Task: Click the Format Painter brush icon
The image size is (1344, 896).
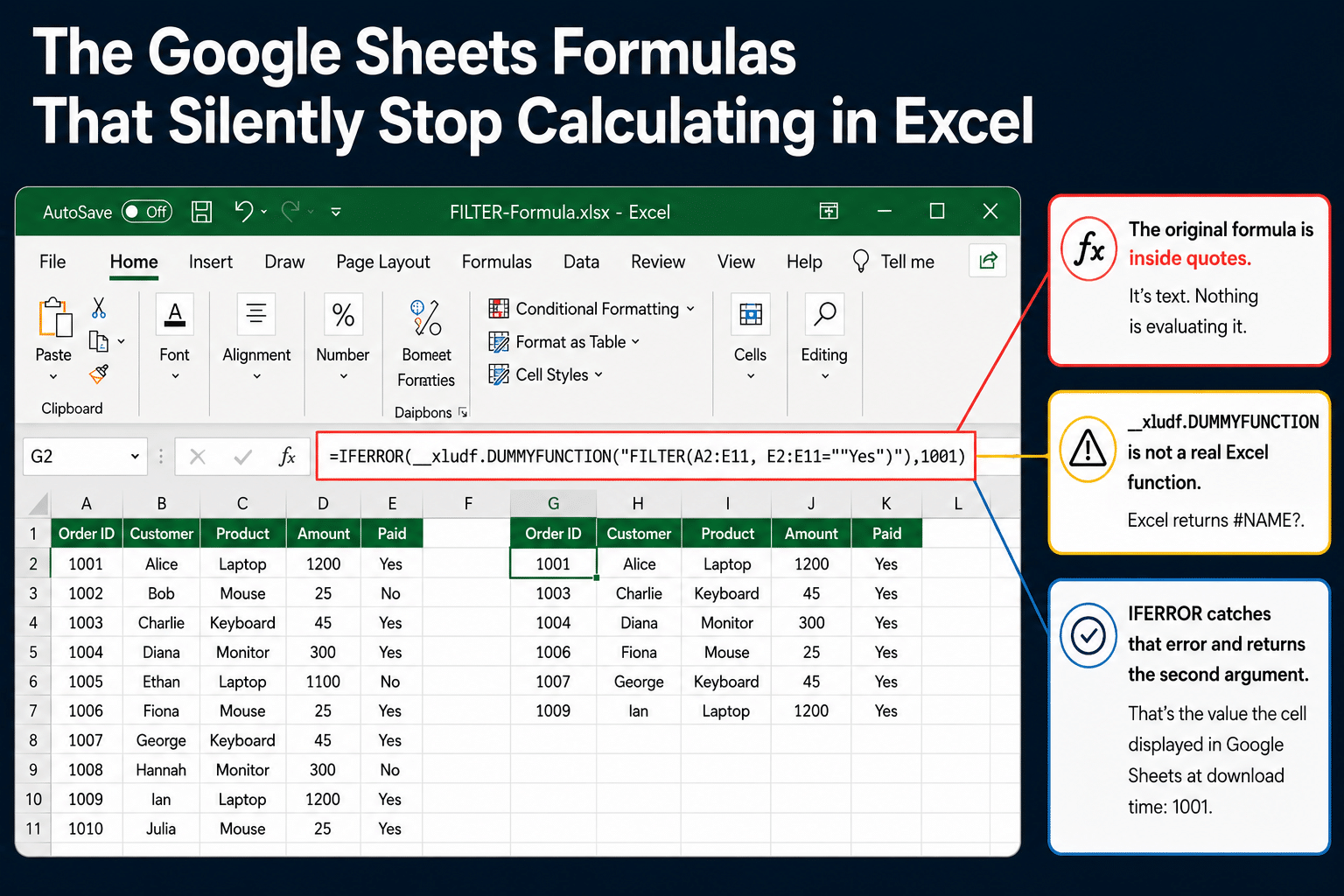Action: click(x=99, y=374)
